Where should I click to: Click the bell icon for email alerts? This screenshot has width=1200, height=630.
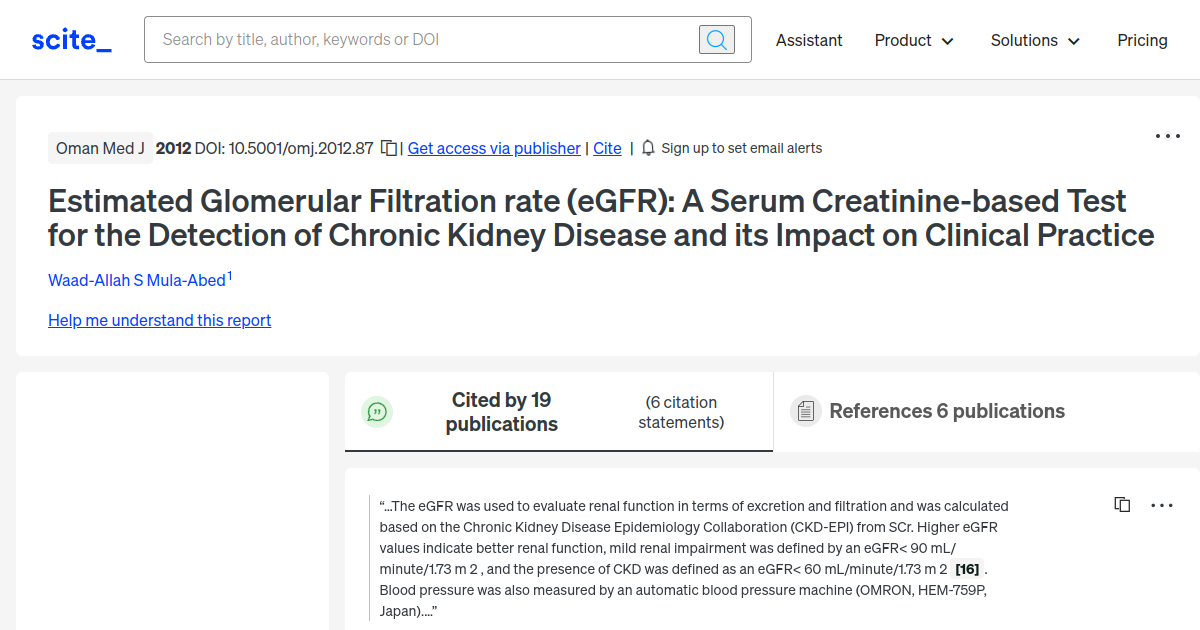[647, 147]
